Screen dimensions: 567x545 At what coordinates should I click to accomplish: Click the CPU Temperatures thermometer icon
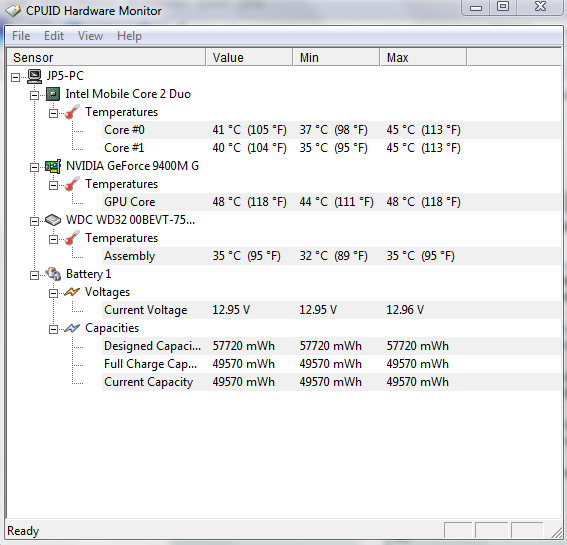click(72, 112)
